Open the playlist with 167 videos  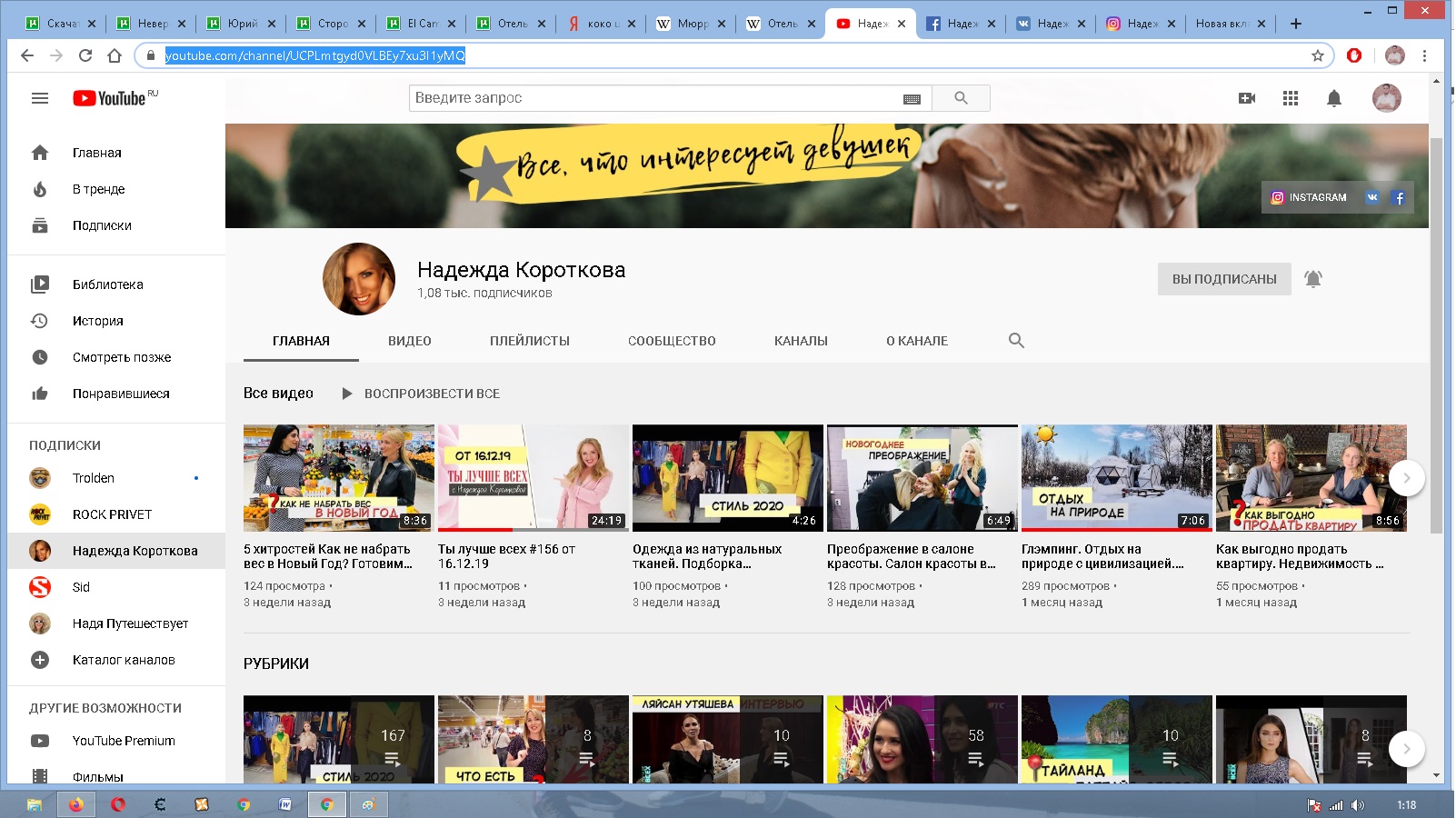[x=339, y=740]
